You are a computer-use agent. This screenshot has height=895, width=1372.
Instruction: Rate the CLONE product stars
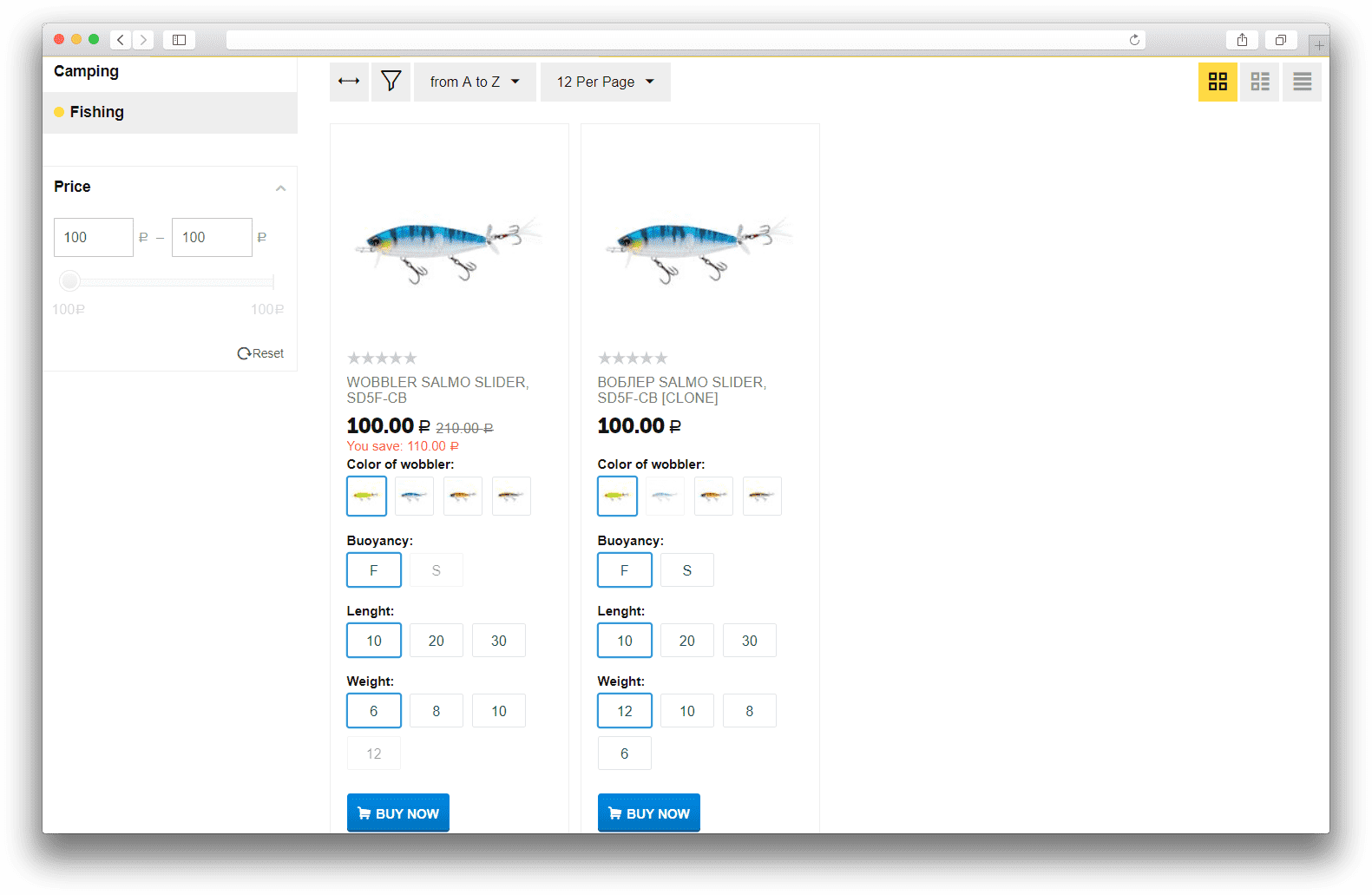(633, 358)
